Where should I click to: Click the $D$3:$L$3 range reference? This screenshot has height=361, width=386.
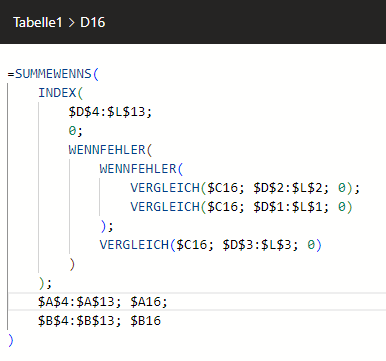click(x=257, y=245)
